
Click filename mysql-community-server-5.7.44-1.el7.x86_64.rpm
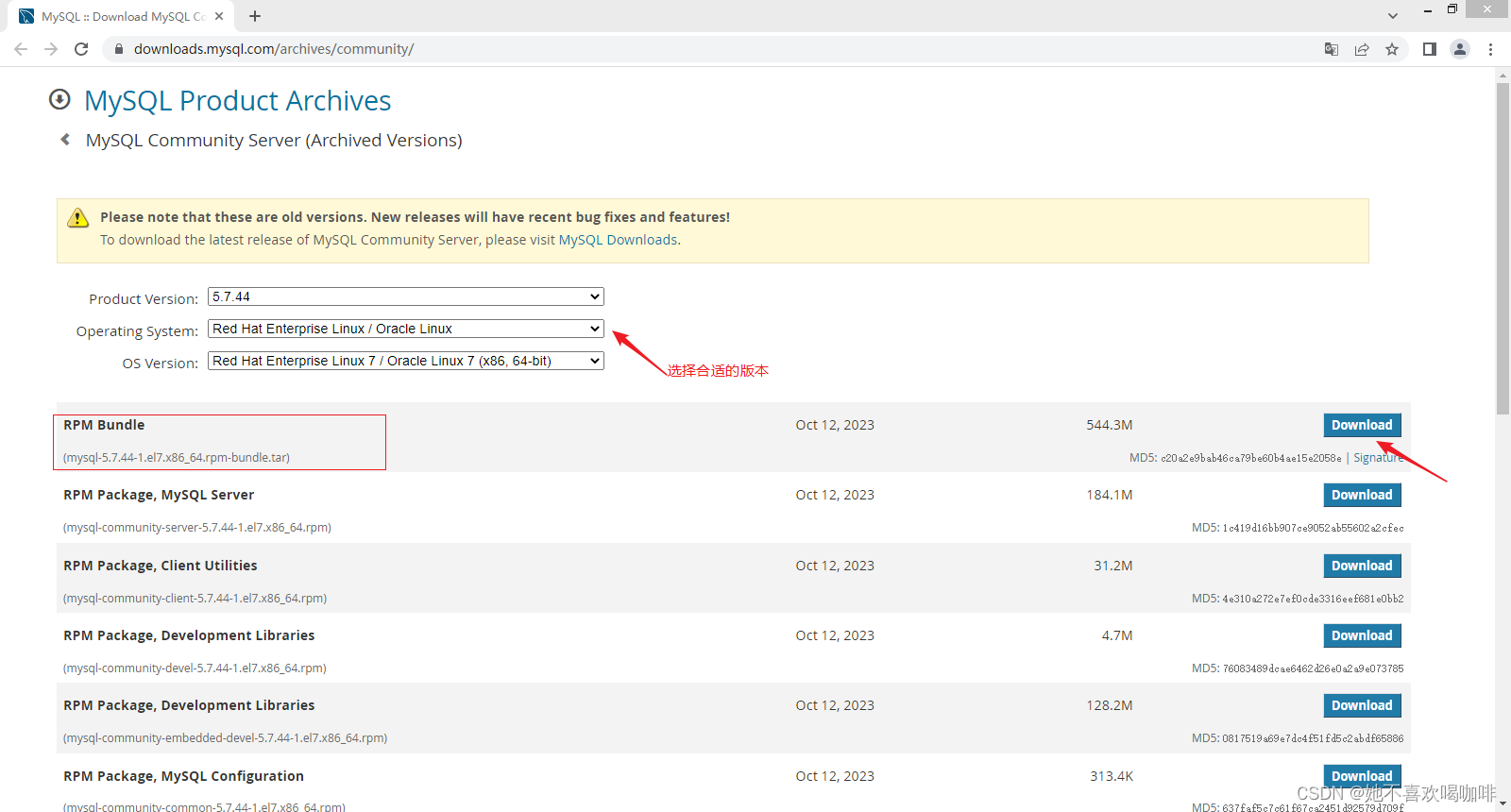(197, 528)
